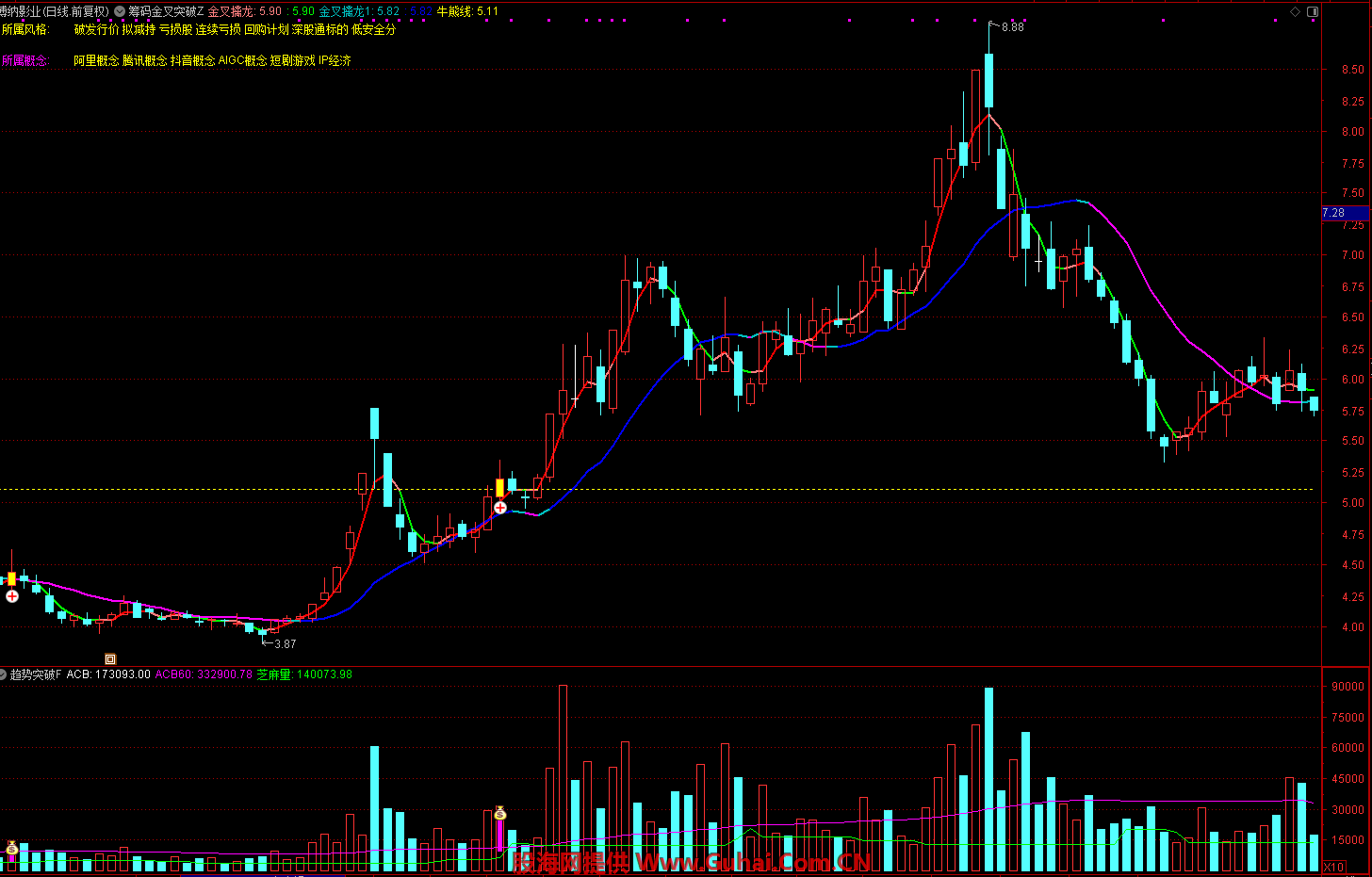Click the 破发行价 style tag
The image size is (1372, 877).
pyautogui.click(x=96, y=29)
